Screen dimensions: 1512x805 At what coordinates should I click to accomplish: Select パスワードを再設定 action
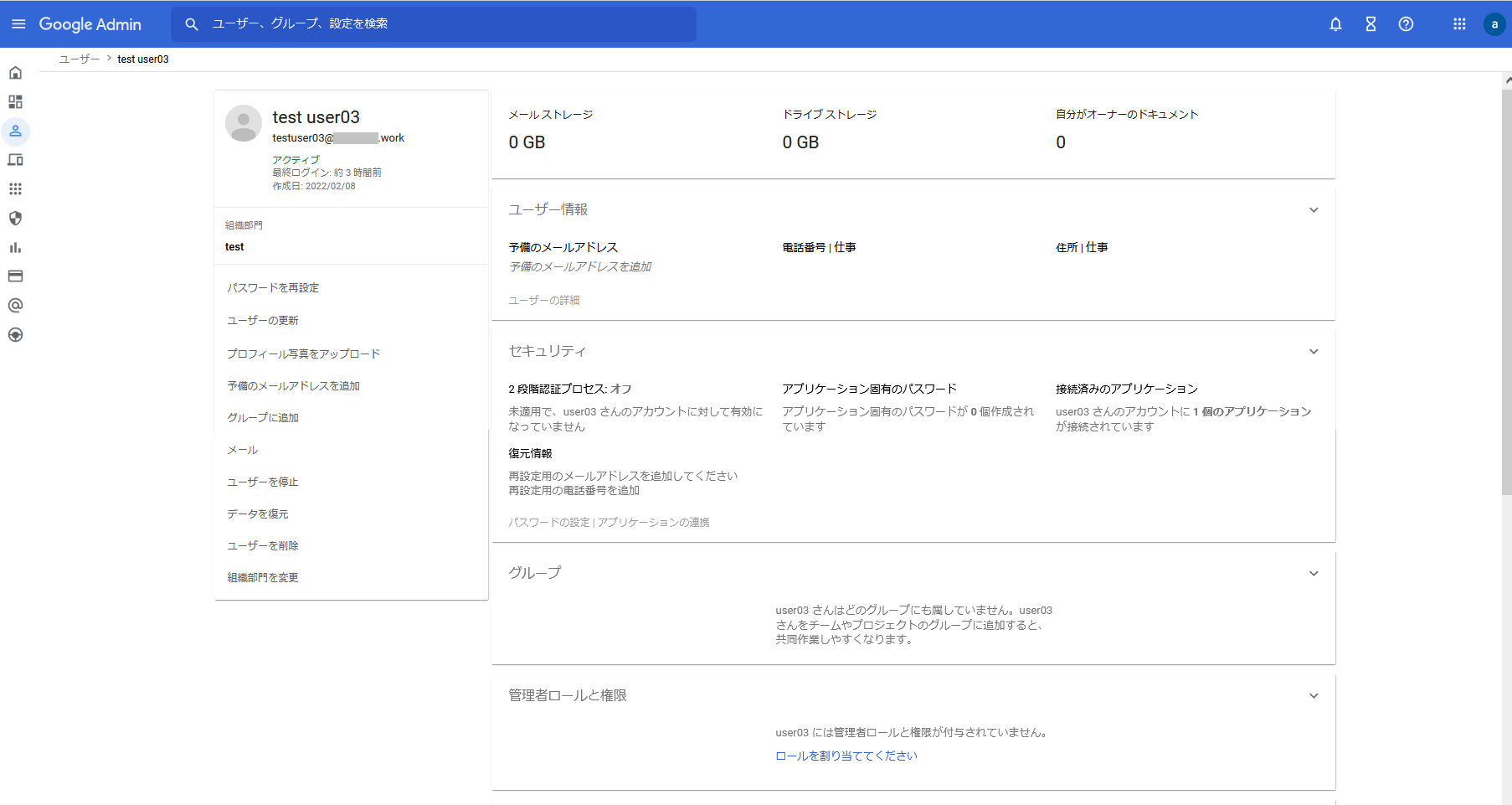coord(273,288)
